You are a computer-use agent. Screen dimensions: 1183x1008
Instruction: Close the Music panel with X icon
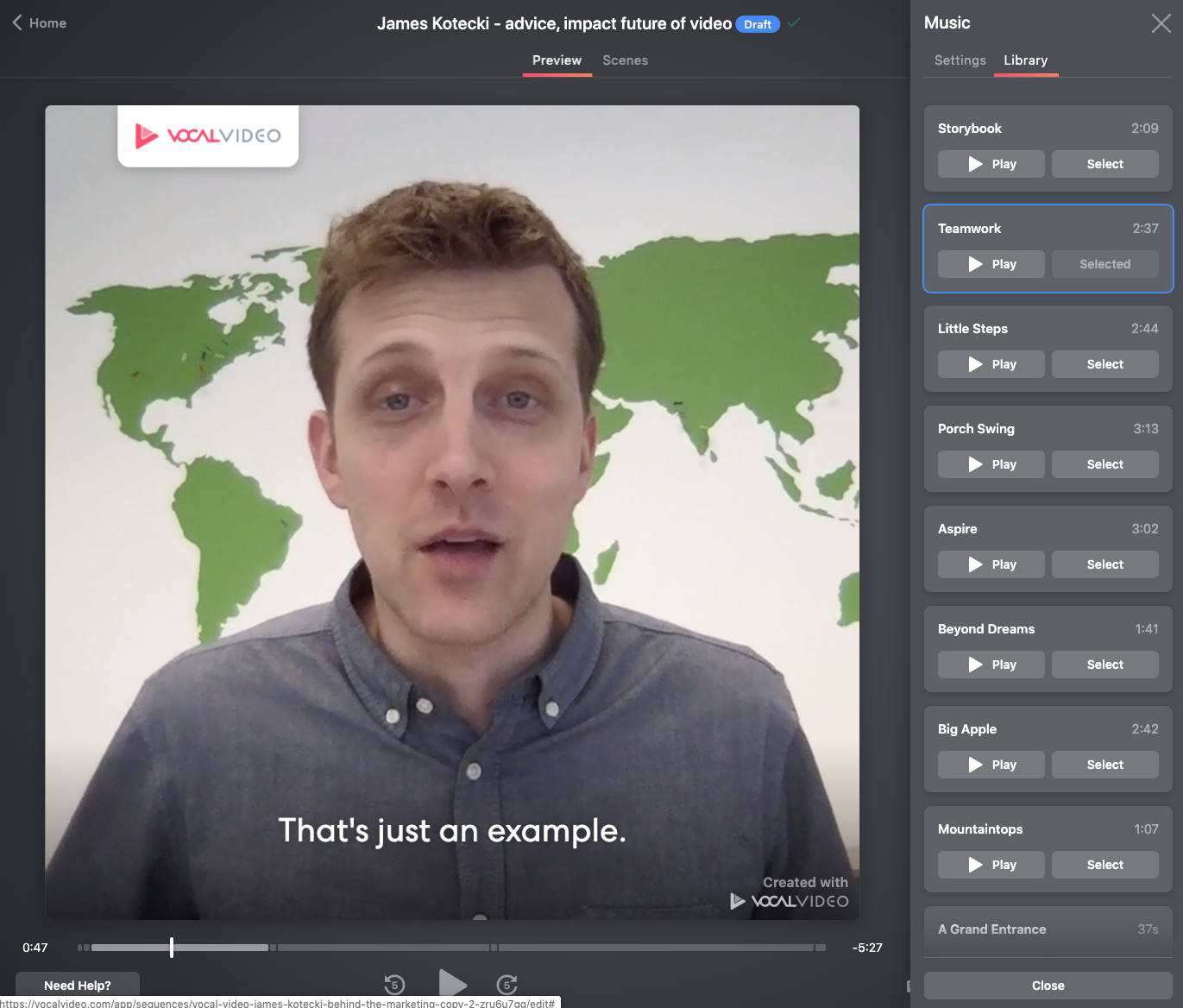(1161, 23)
